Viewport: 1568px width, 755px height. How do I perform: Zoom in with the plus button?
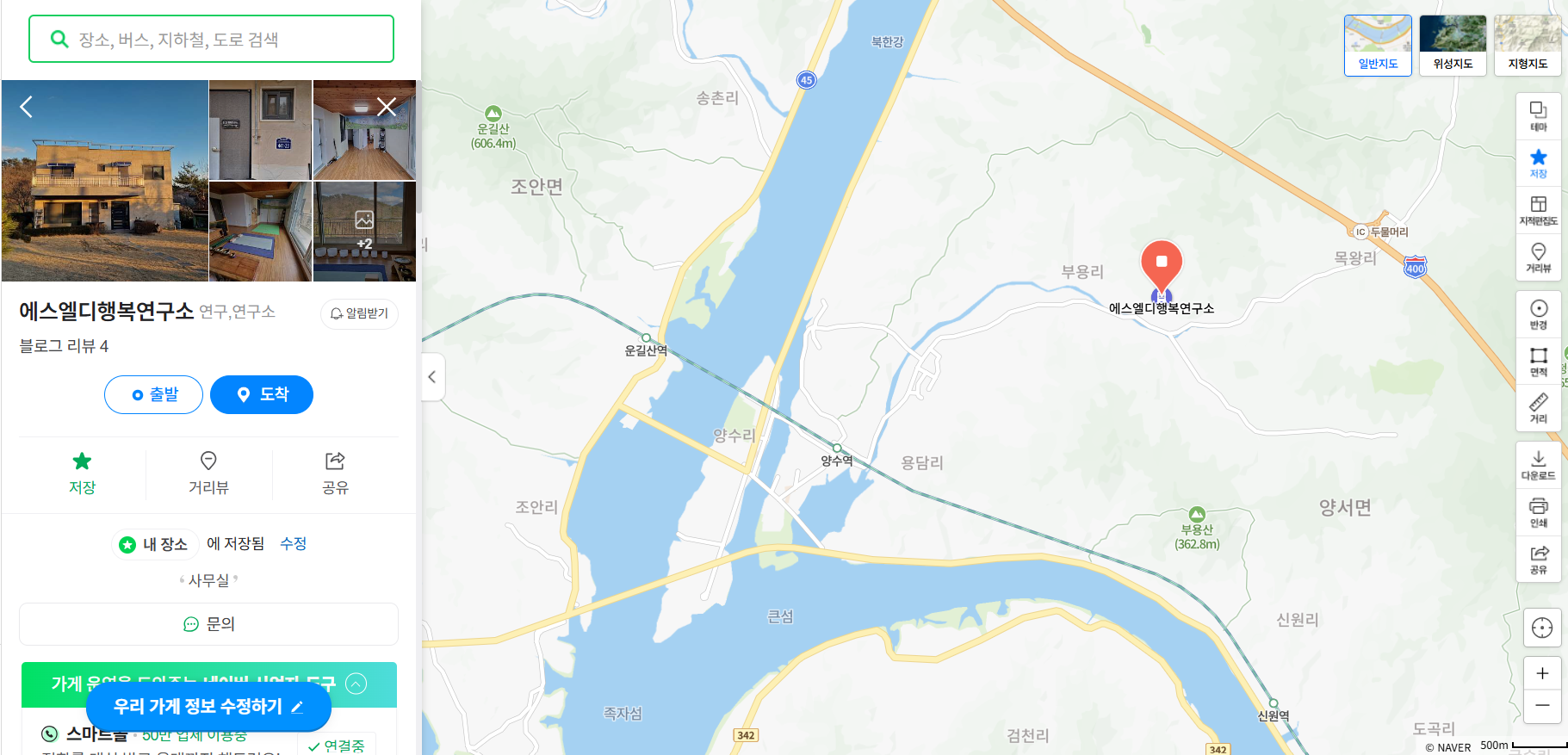tap(1541, 673)
